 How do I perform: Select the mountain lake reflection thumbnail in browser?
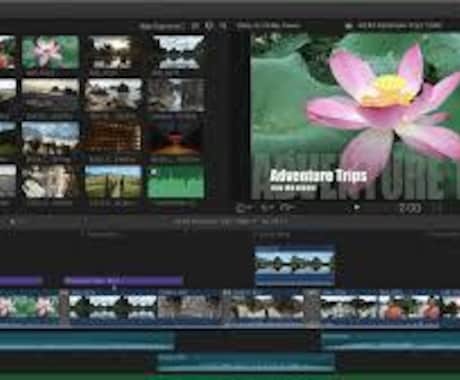[177, 52]
